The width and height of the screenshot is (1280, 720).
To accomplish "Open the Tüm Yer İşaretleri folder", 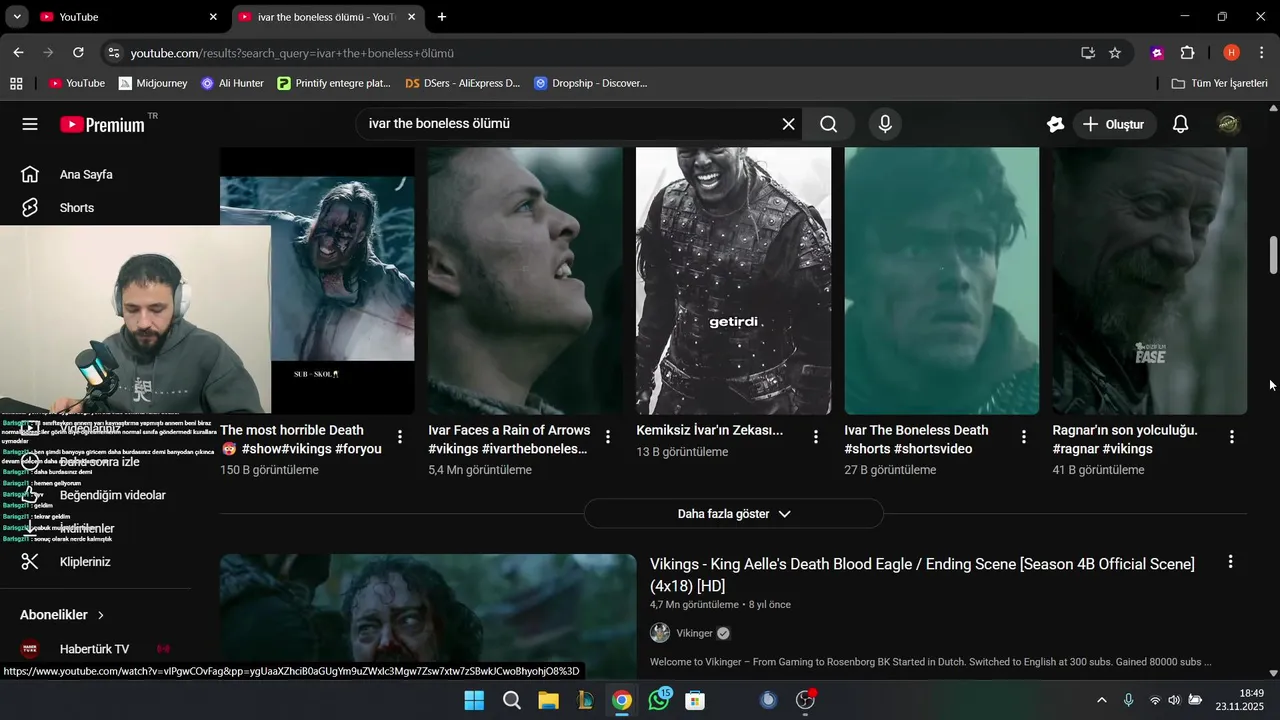I will (x=1220, y=83).
